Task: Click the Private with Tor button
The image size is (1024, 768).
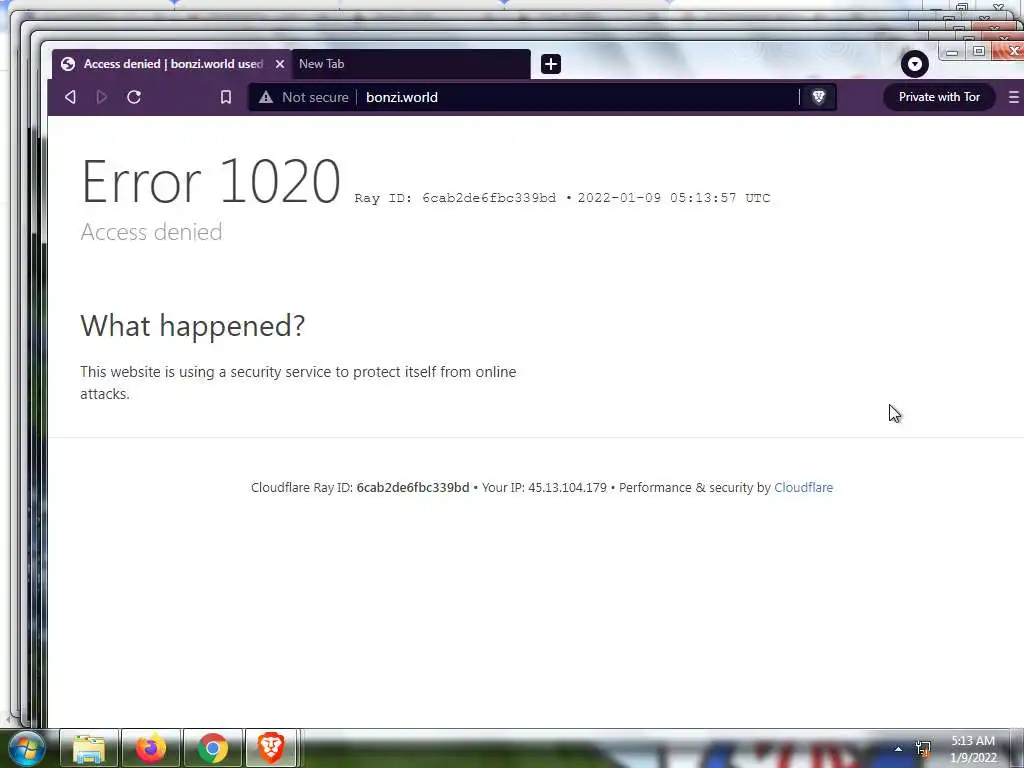Action: click(x=938, y=97)
